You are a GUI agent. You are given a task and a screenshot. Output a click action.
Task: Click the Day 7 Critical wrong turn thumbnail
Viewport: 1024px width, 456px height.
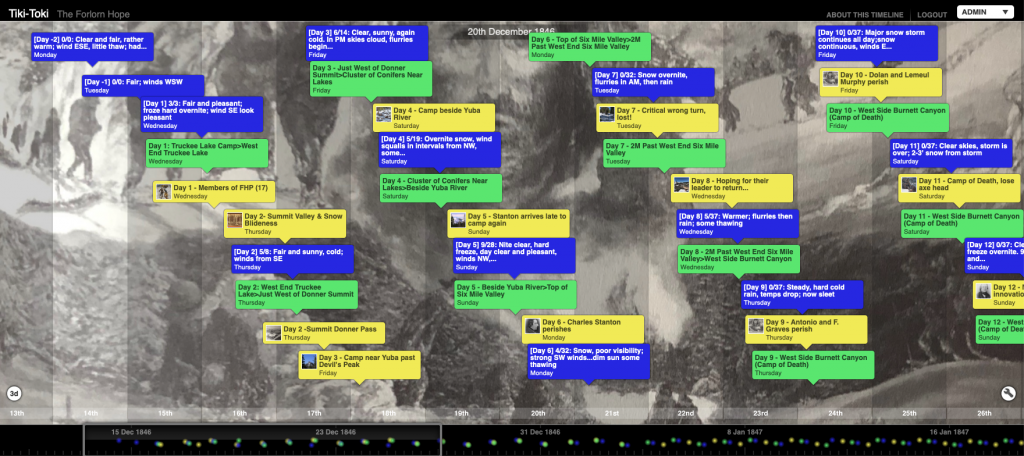click(x=607, y=114)
